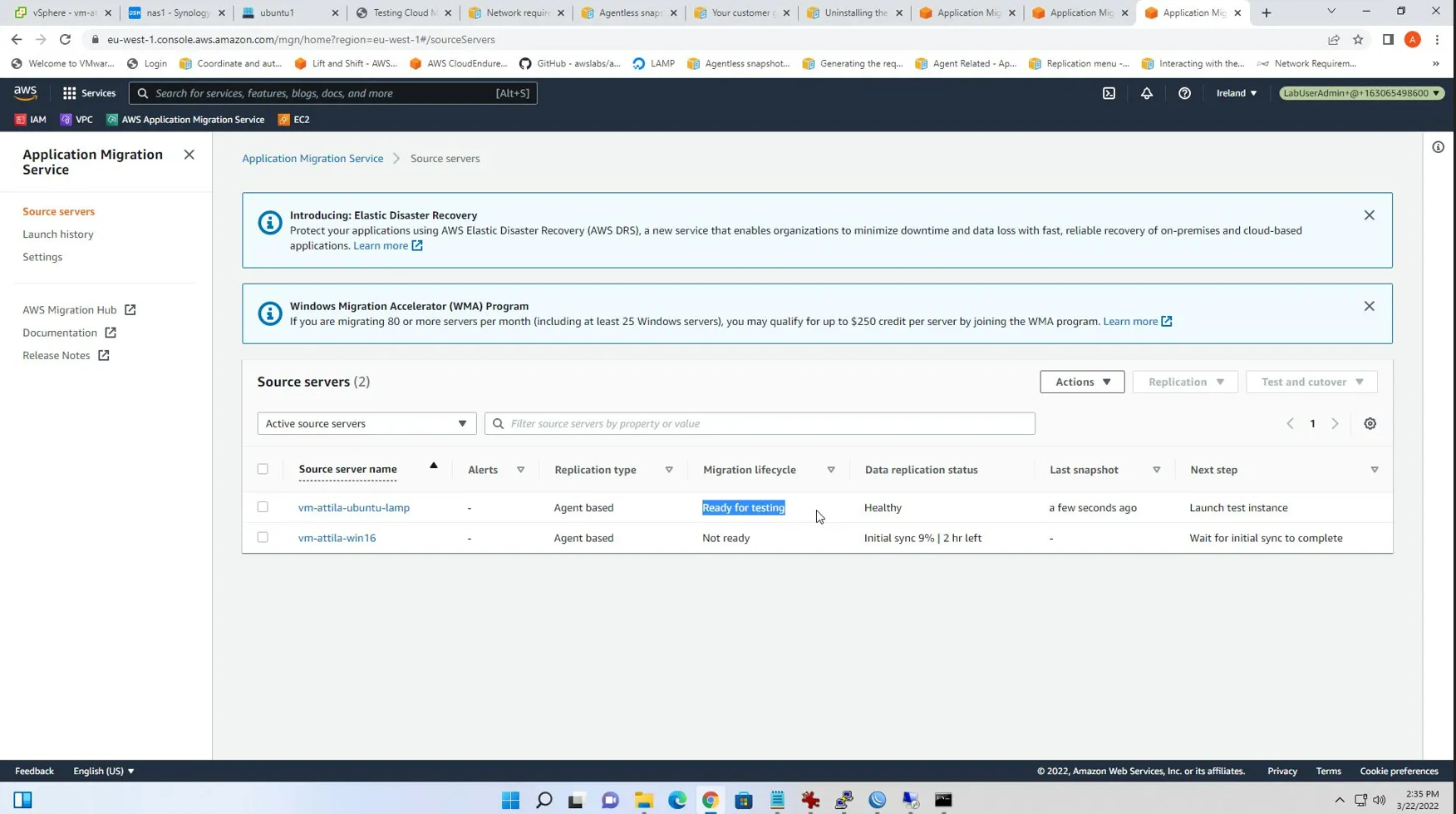Screen dimensions: 1456x814
Task: Open AWS Application Migration Service shortcut
Action: click(x=185, y=120)
